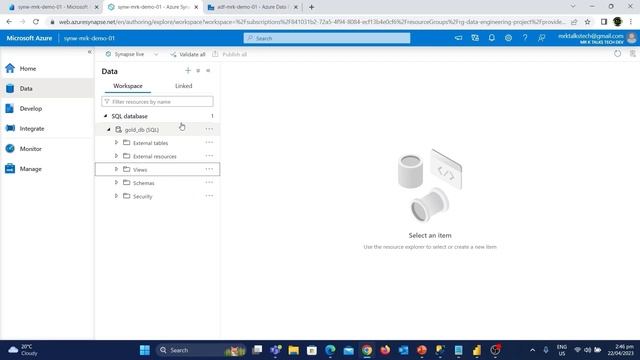
Task: Open more actions for gold_db (SQL)
Action: [209, 129]
